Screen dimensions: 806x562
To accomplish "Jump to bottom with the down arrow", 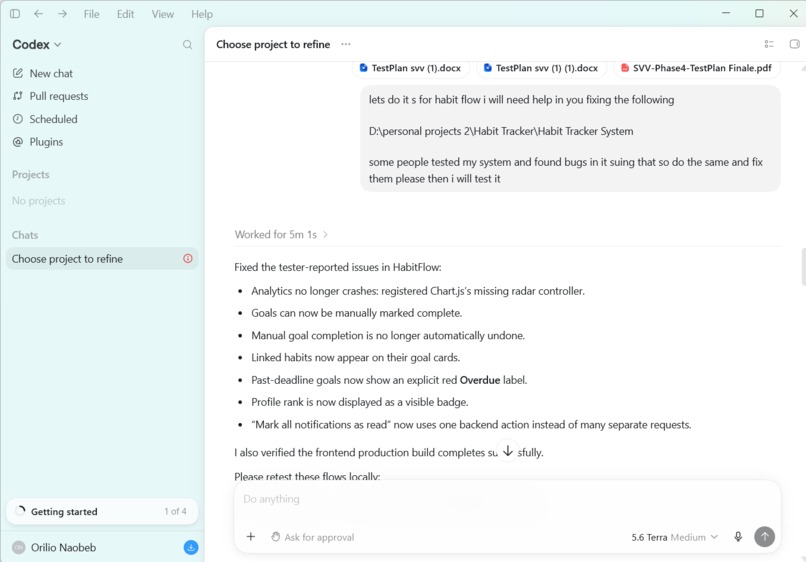I will [x=508, y=451].
